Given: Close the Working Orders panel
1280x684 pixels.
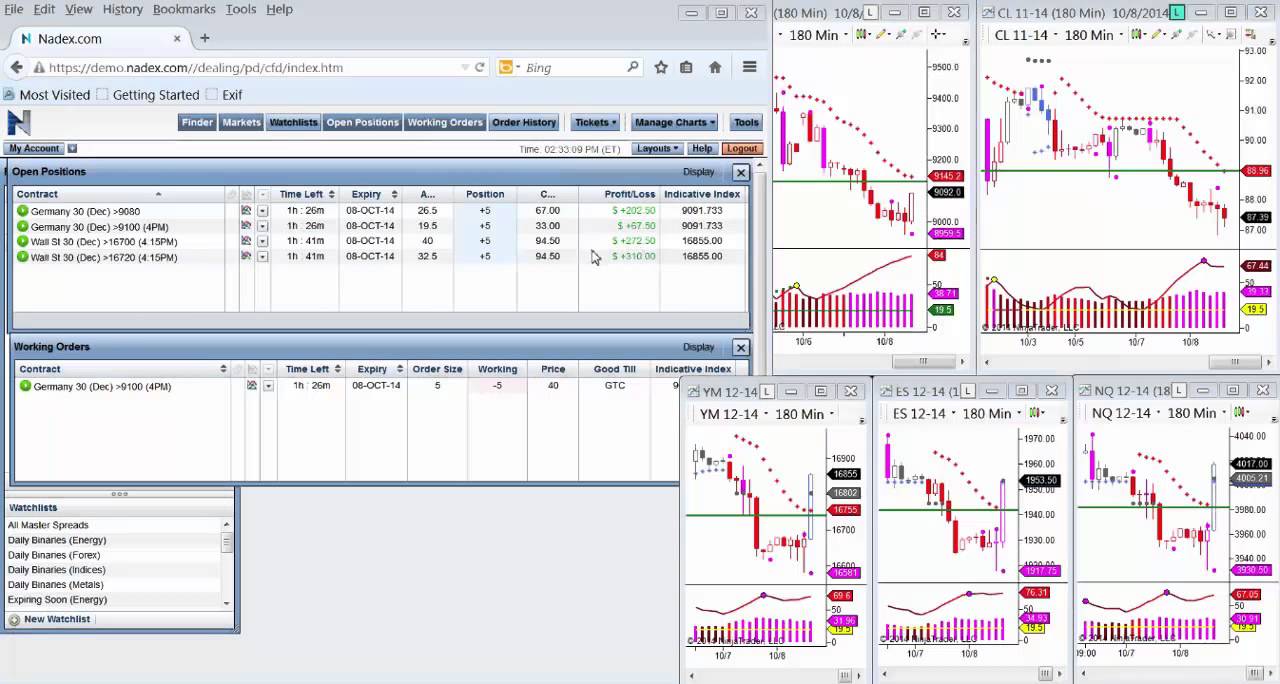Looking at the screenshot, I should pos(741,347).
